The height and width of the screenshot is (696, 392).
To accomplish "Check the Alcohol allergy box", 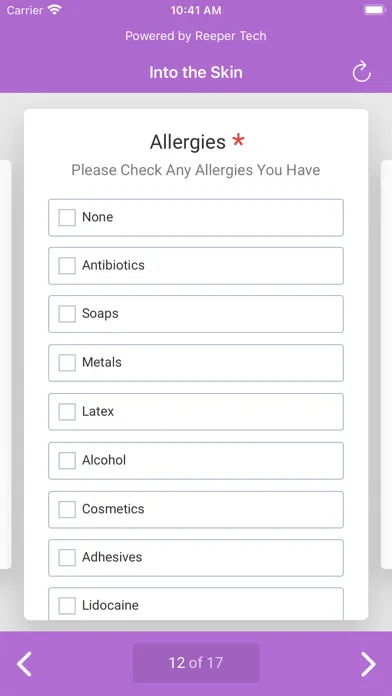I will pyautogui.click(x=67, y=460).
